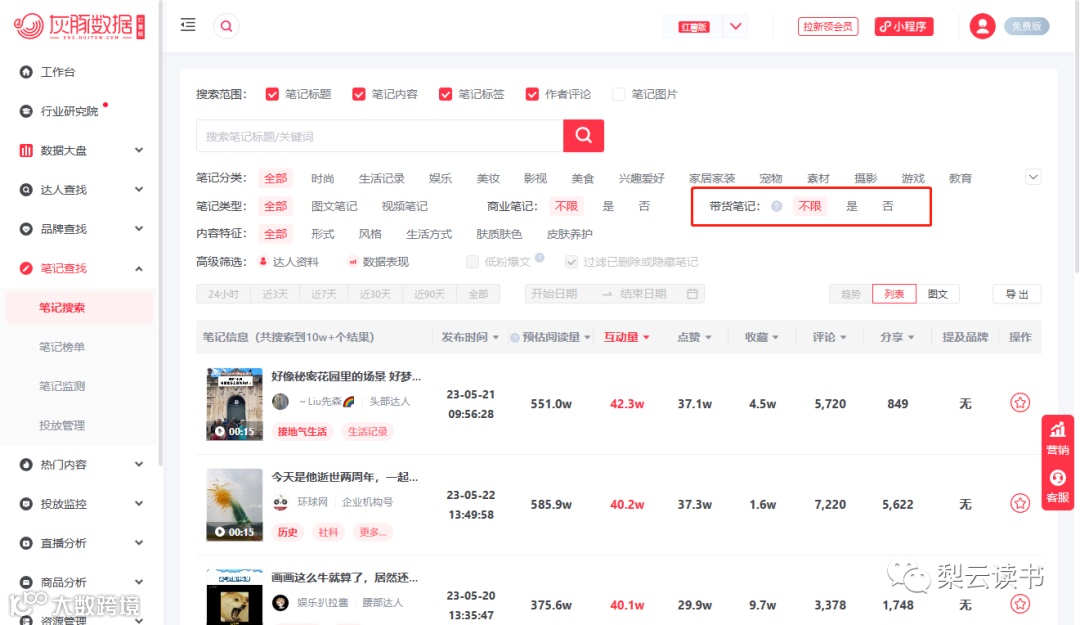Click the 环球网 author avatar

[280, 502]
